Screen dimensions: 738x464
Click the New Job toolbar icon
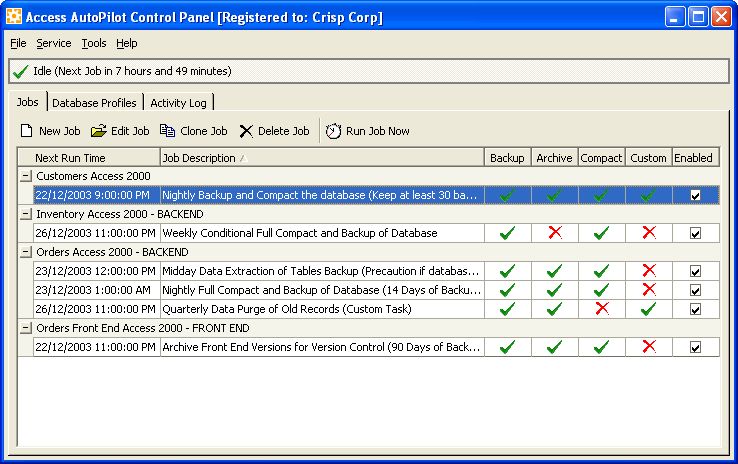[x=27, y=131]
